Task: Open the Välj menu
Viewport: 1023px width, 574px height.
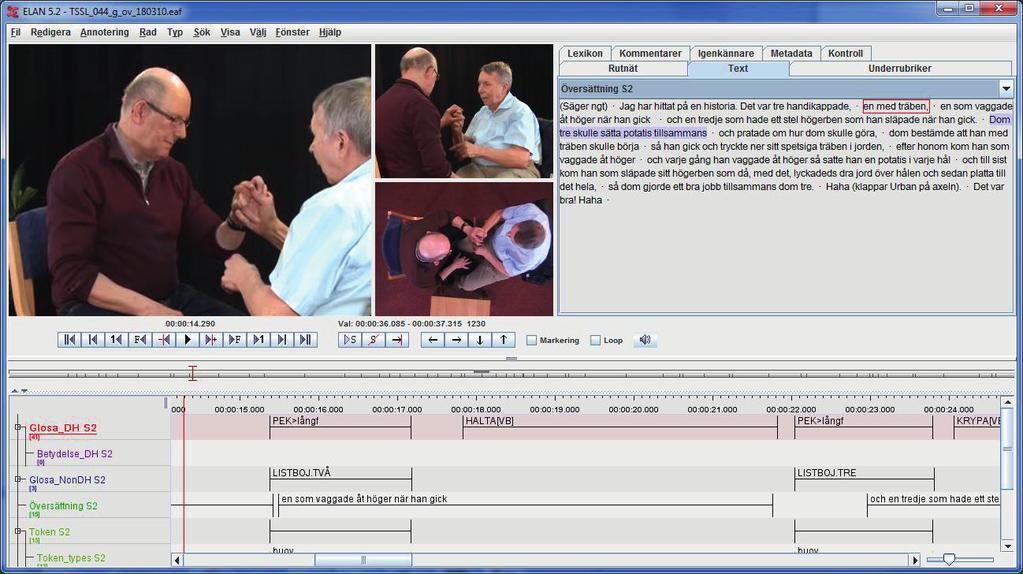Action: tap(258, 32)
